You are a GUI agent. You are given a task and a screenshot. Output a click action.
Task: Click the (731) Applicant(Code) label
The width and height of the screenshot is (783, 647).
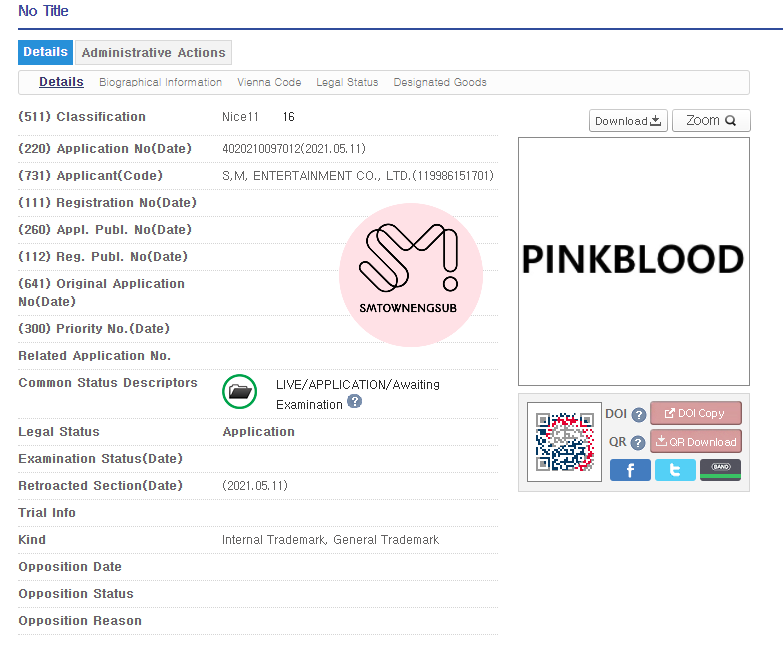(x=90, y=176)
